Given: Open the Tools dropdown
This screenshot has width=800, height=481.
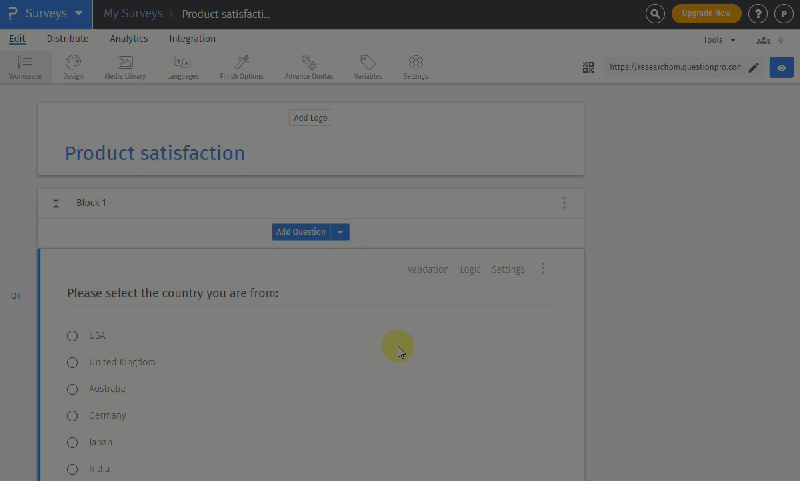Looking at the screenshot, I should (719, 40).
